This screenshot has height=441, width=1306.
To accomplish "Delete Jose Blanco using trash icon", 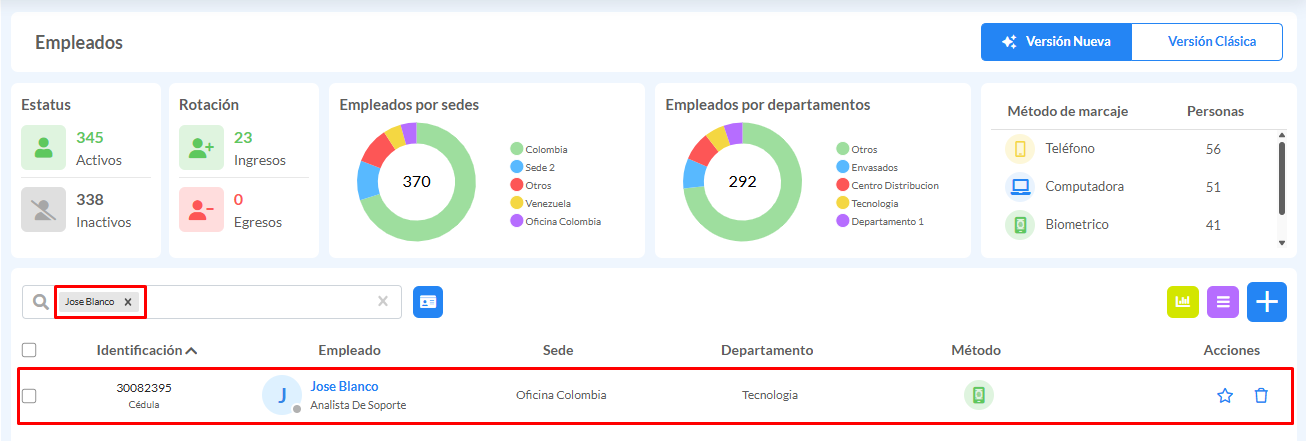I will click(1261, 395).
